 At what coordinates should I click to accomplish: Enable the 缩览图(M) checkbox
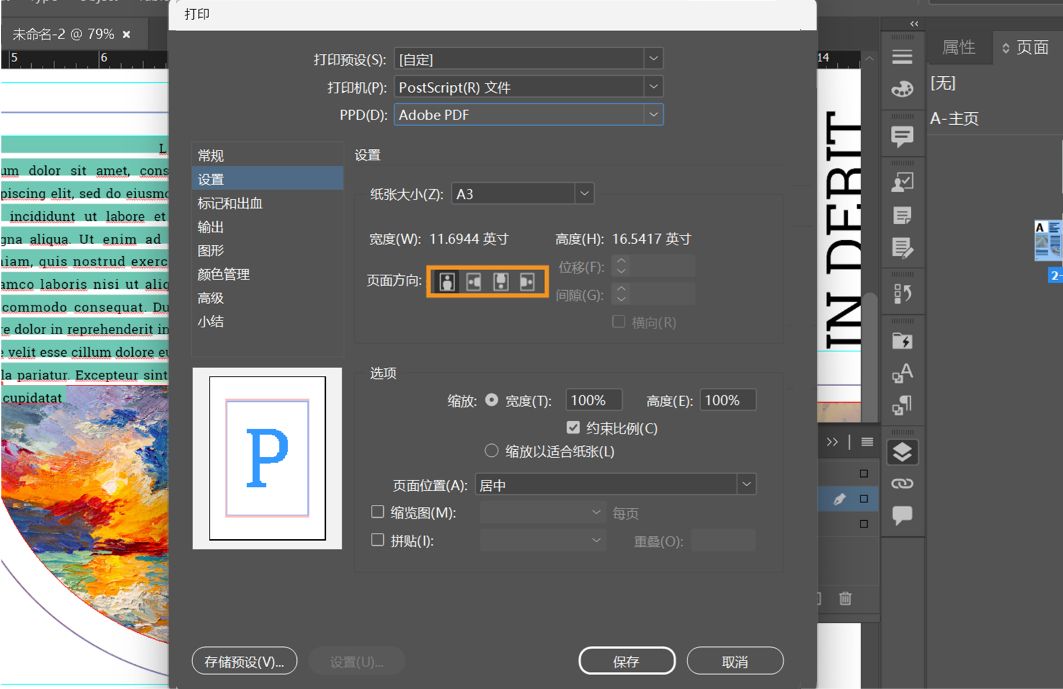[x=378, y=512]
